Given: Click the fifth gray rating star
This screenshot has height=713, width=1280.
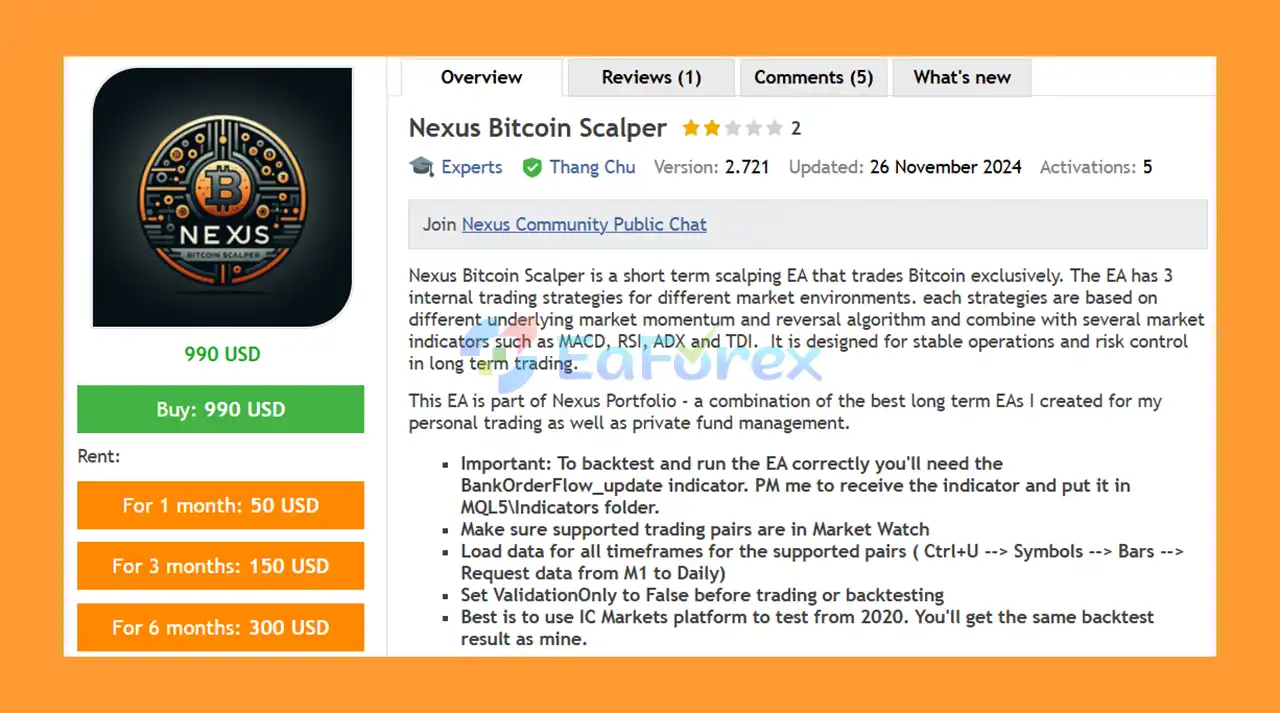Looking at the screenshot, I should (775, 128).
